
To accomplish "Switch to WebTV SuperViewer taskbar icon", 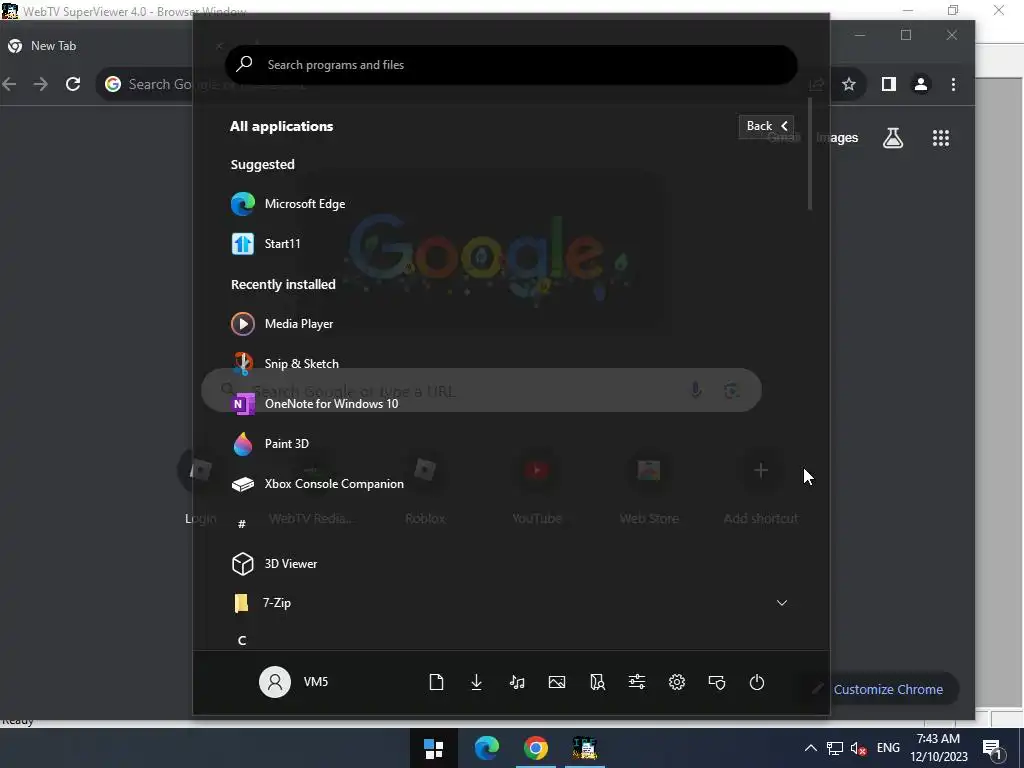I will (x=584, y=748).
